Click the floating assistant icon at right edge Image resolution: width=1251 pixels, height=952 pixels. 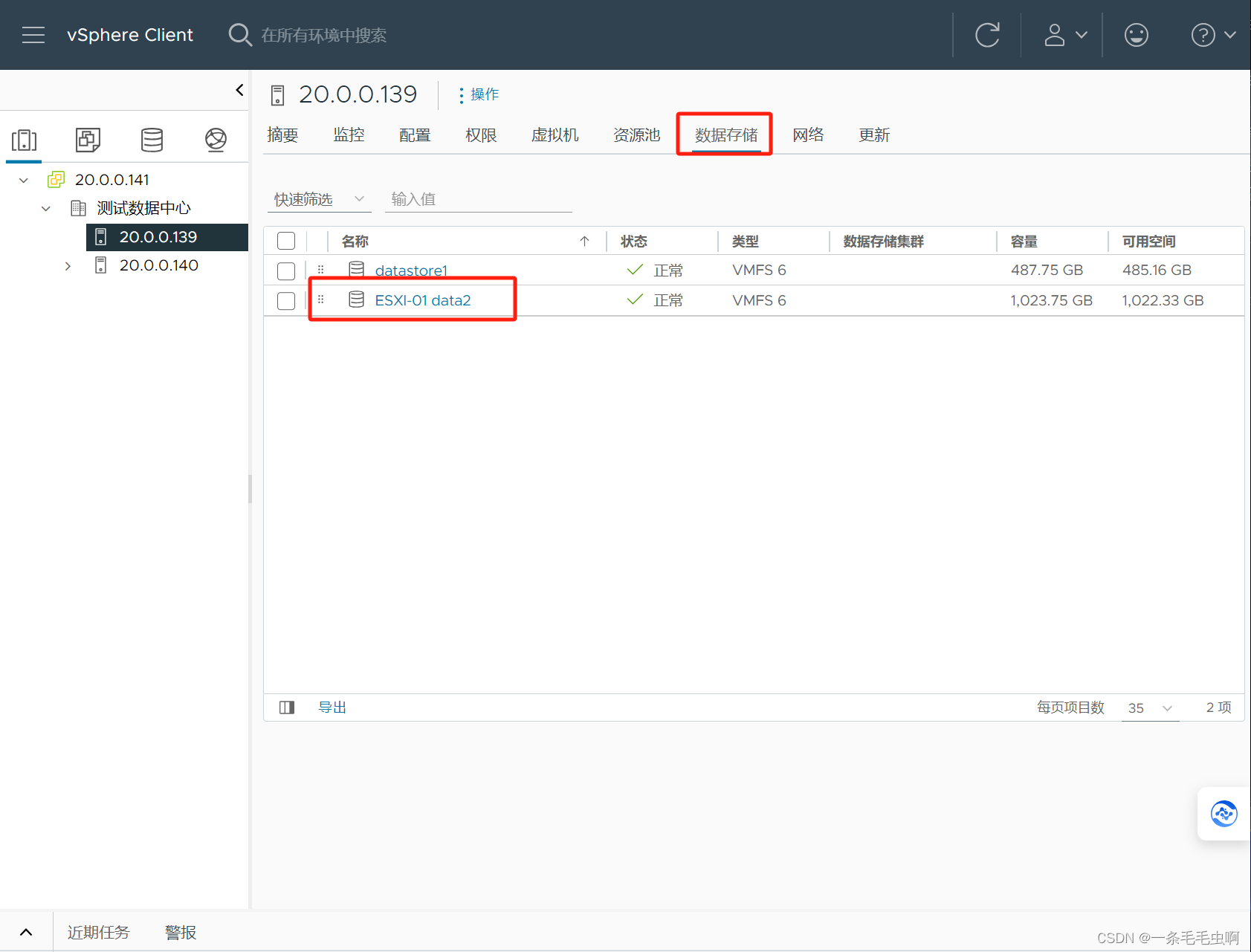1223,814
